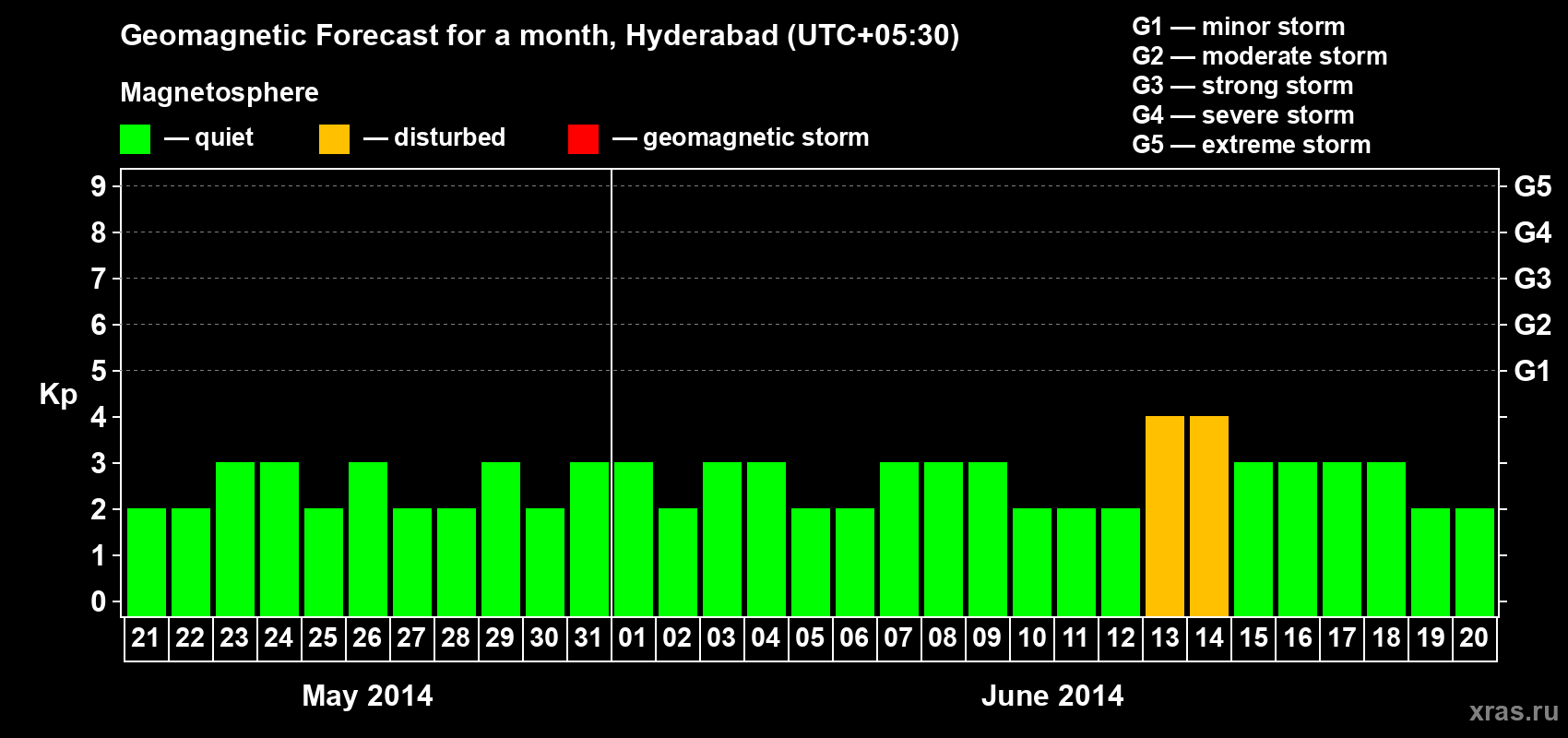Select the orange bar for June 13
The image size is (1568, 738).
click(1165, 517)
